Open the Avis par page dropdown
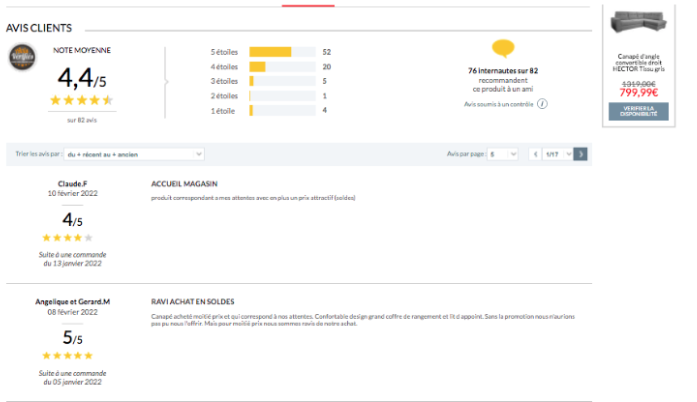Viewport: 697px width, 402px height. [x=502, y=154]
